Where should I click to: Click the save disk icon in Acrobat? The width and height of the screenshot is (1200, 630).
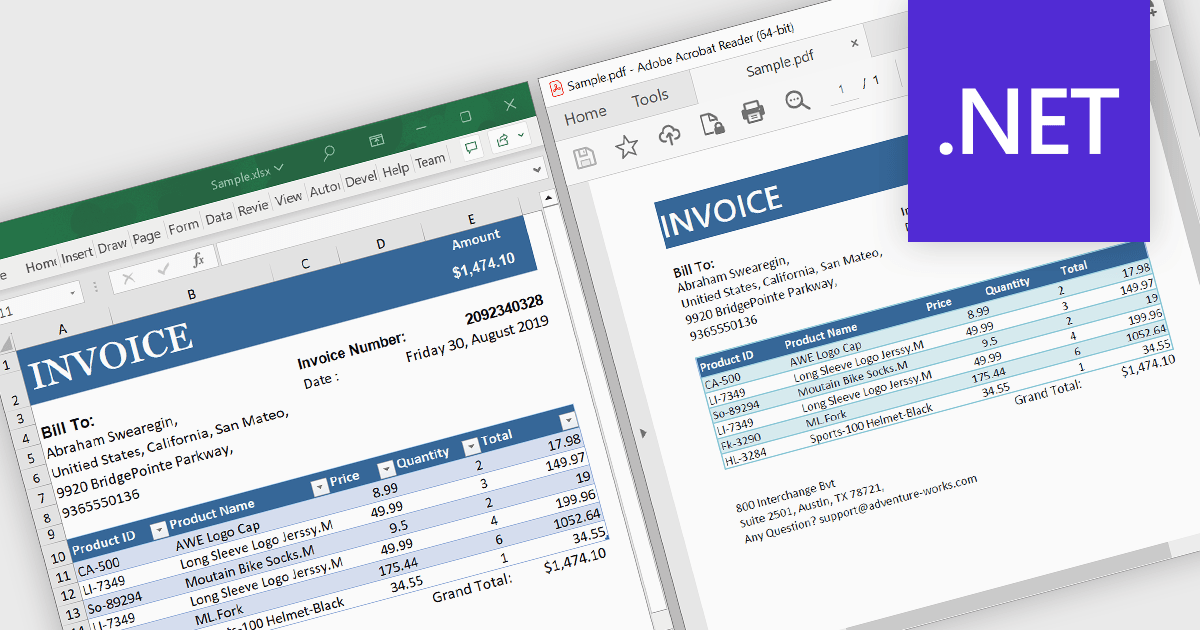pos(585,157)
